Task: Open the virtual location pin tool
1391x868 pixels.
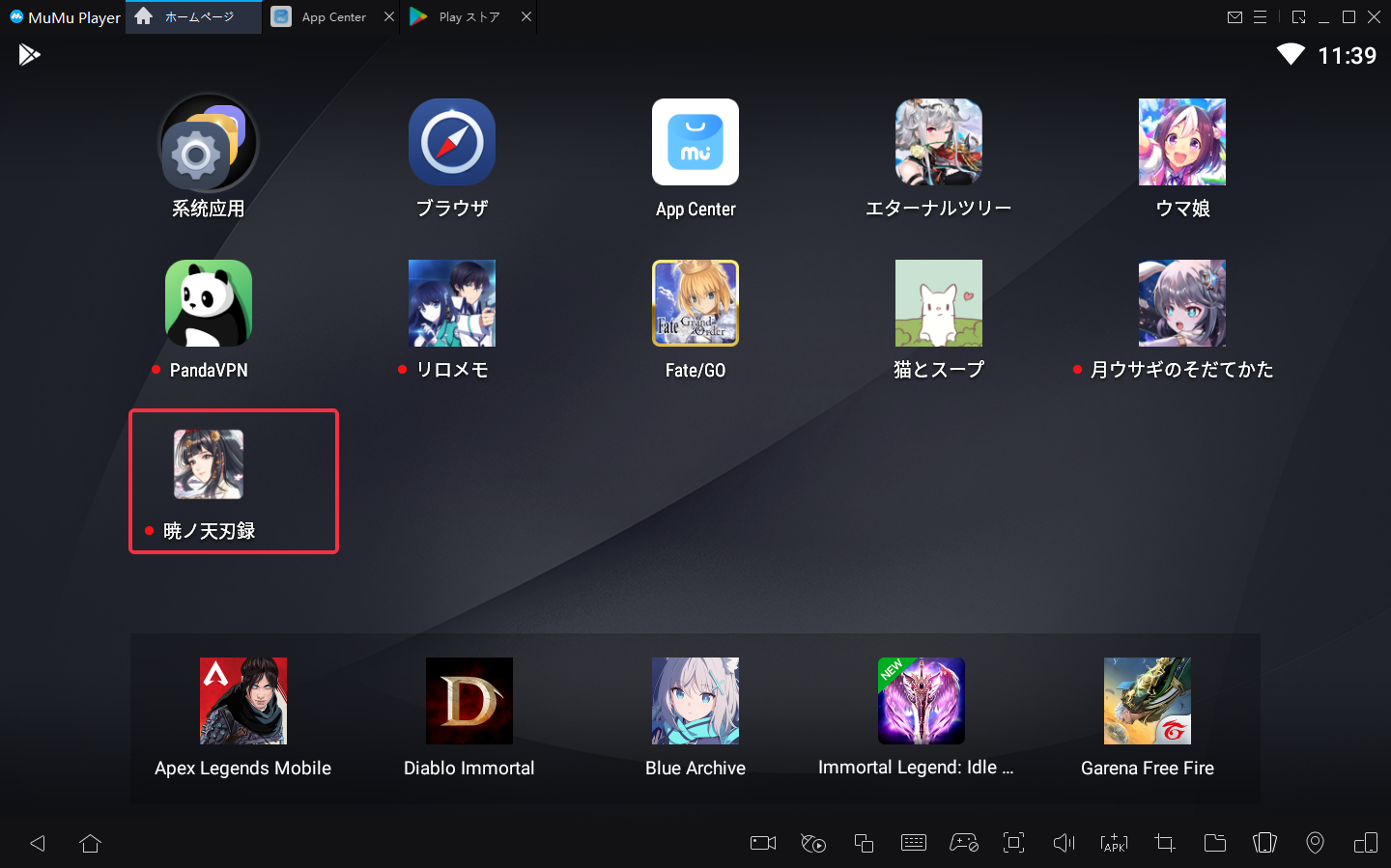Action: (x=1316, y=843)
